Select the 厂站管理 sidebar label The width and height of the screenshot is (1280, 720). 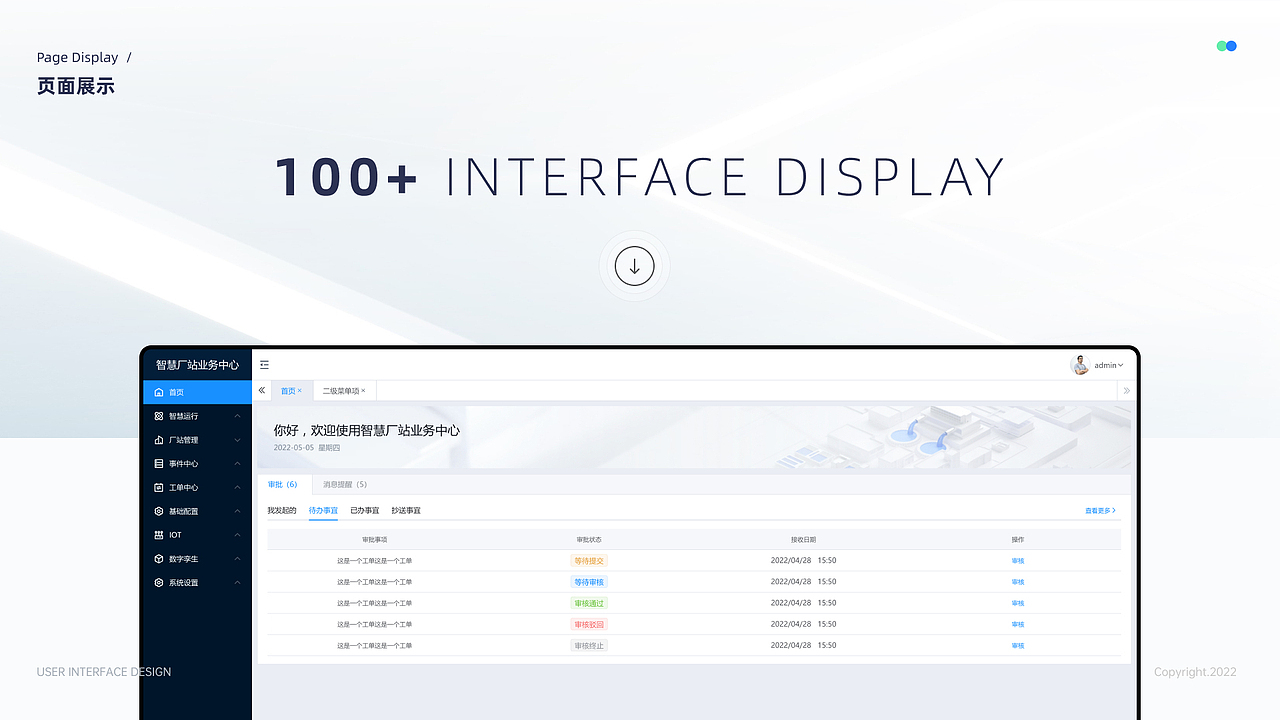(x=183, y=440)
